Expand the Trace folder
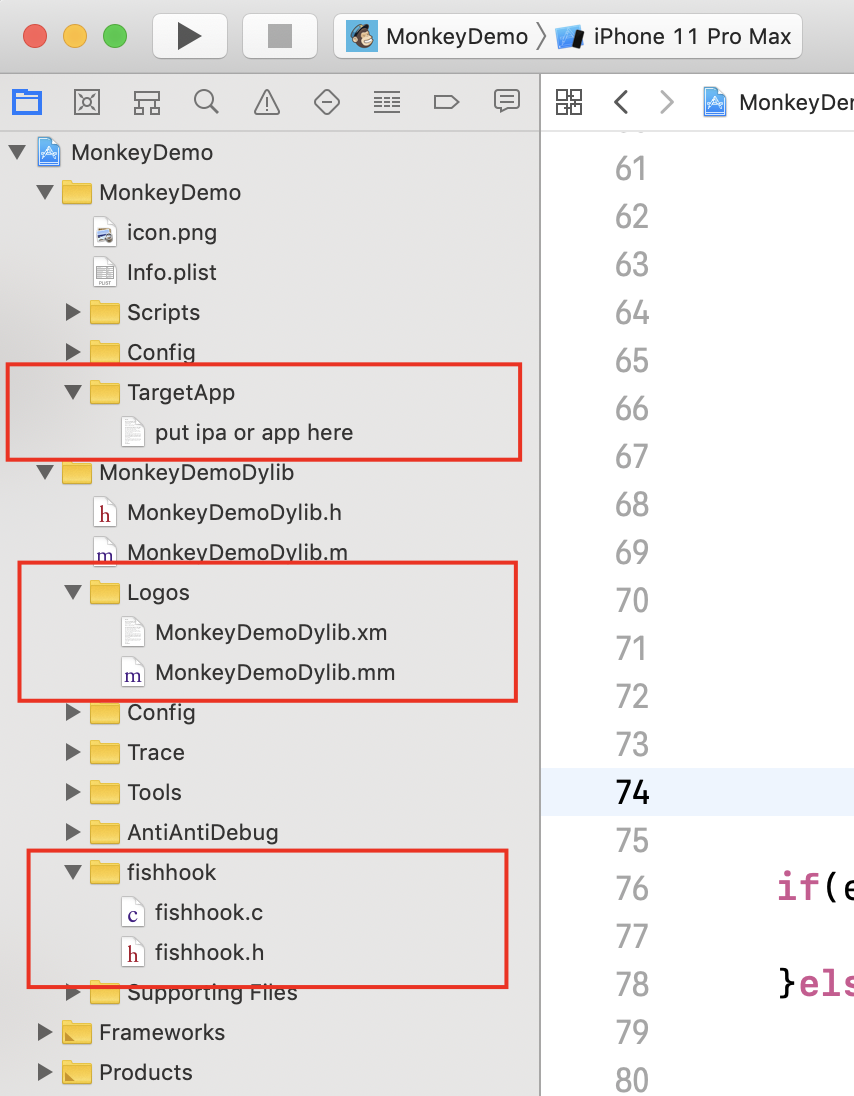This screenshot has height=1096, width=854. 73,752
